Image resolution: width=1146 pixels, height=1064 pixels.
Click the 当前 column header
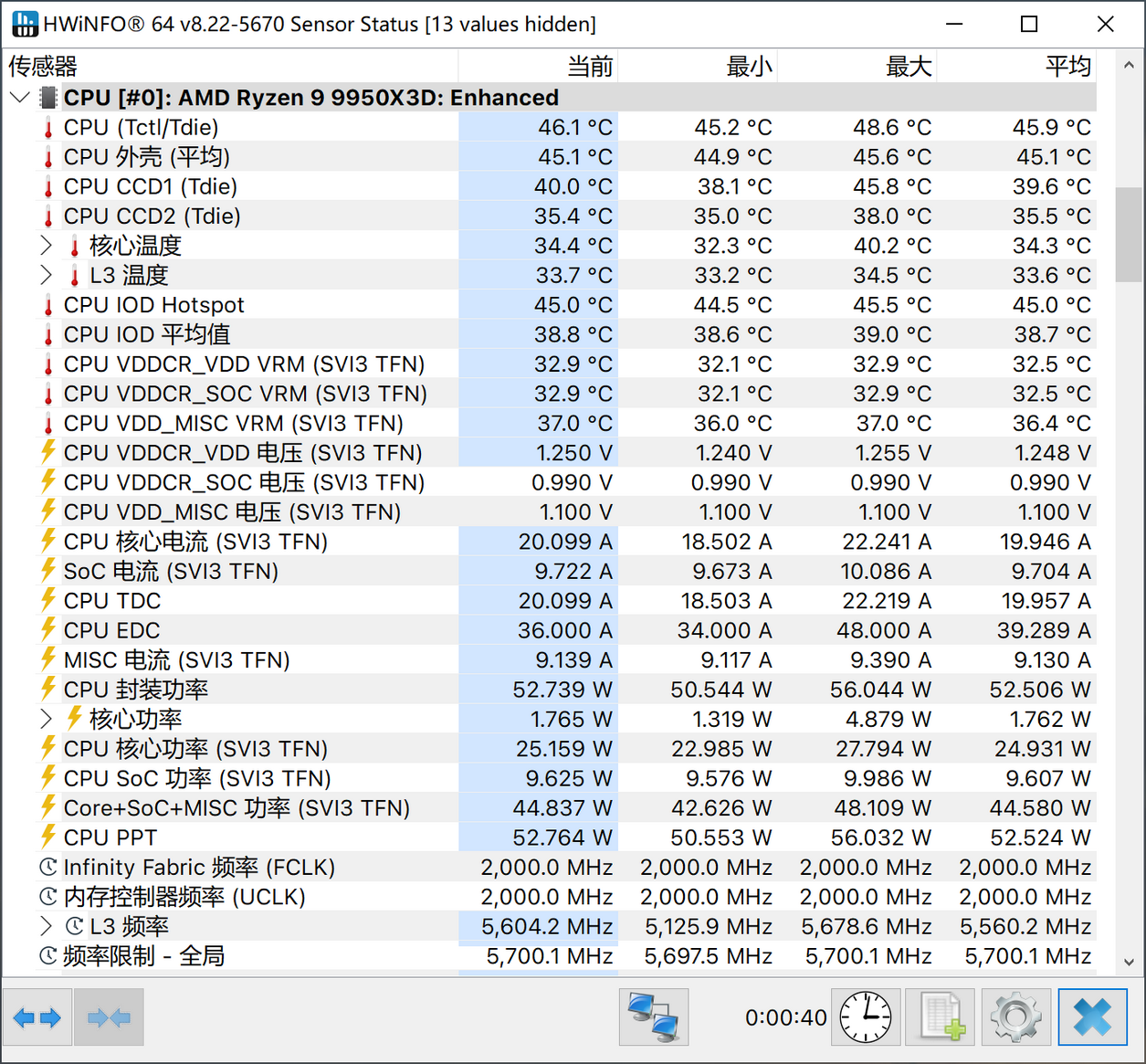click(588, 66)
